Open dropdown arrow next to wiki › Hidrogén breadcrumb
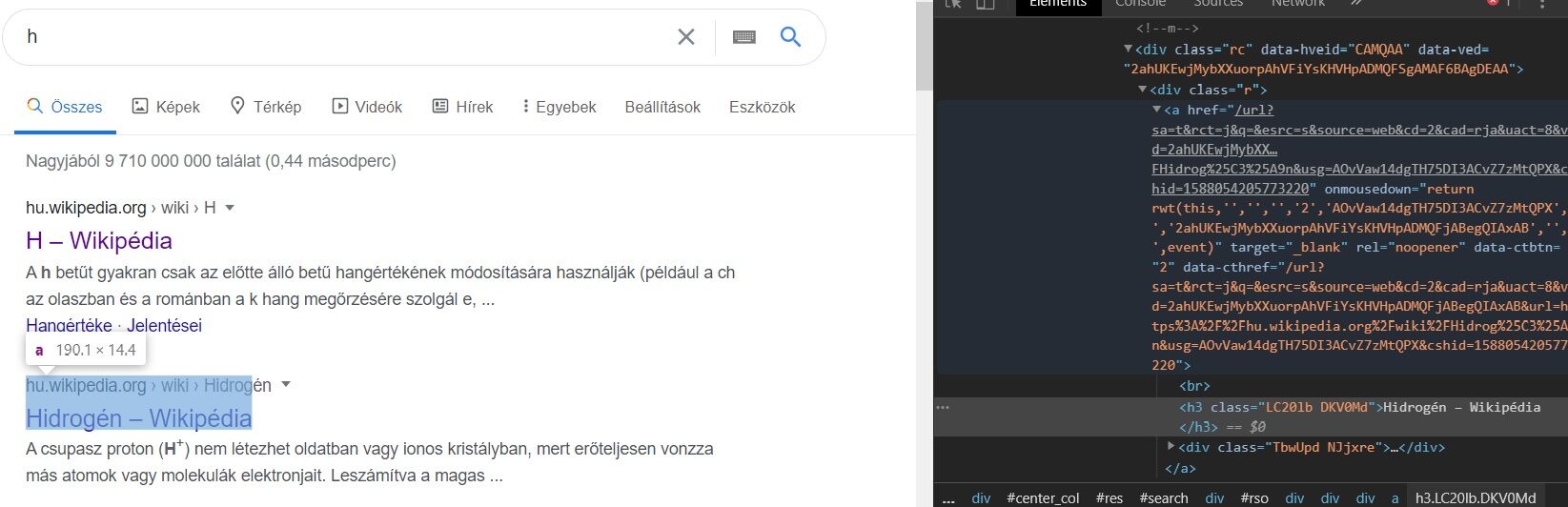Viewport: 1568px width, 507px height. click(x=286, y=385)
